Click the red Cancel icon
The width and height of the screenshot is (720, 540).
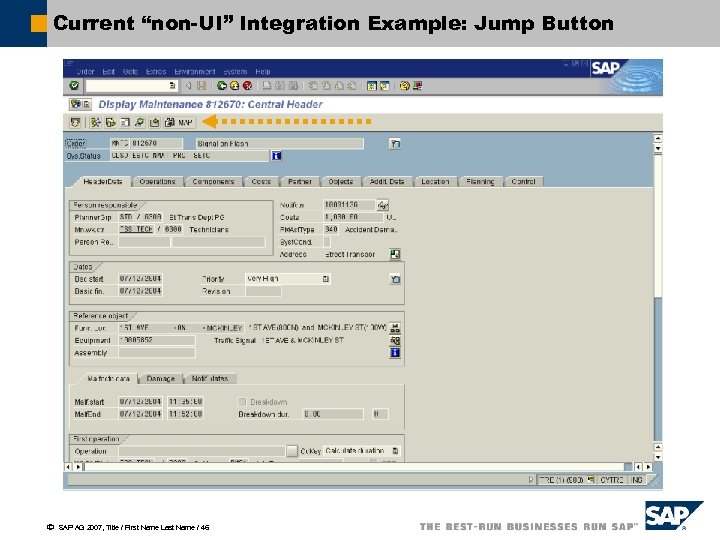click(248, 85)
